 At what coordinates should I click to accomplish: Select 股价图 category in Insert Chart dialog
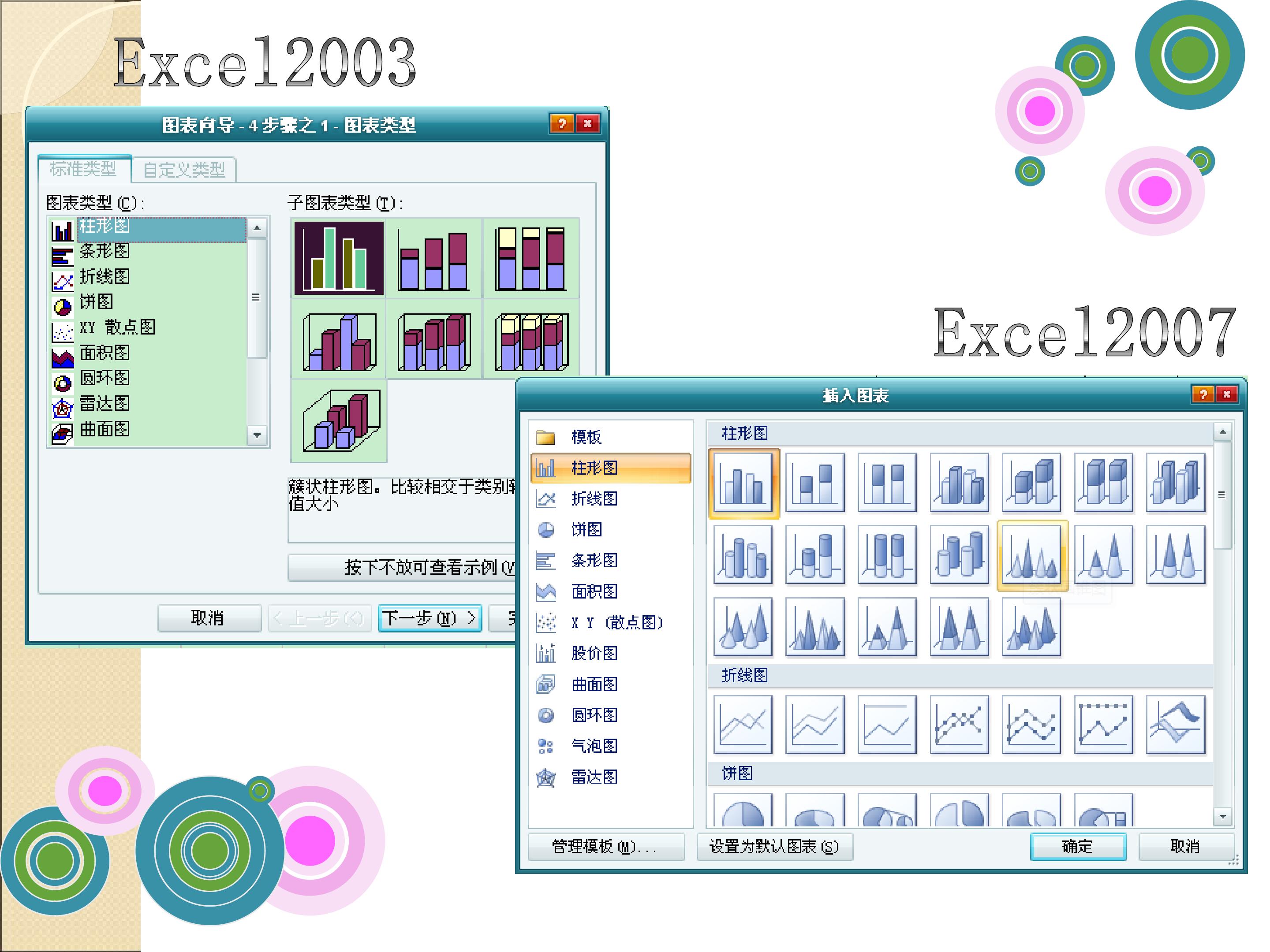click(610, 654)
